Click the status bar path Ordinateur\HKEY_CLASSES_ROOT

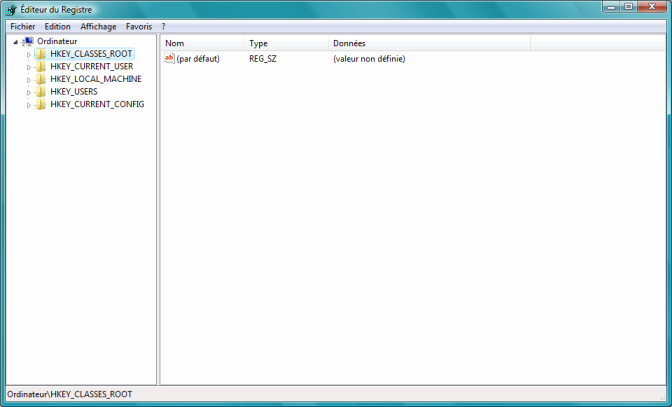pyautogui.click(x=69, y=394)
